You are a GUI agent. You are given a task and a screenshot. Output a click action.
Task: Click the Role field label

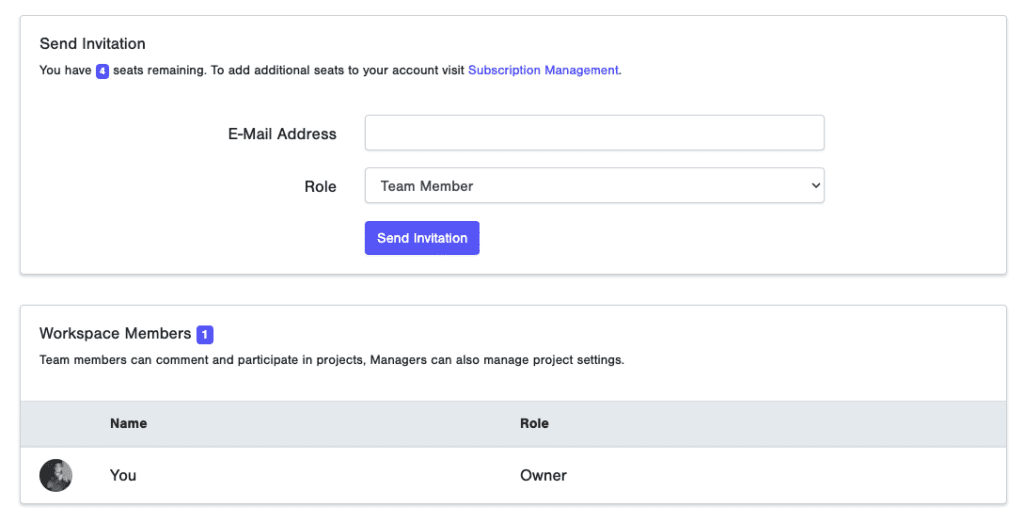(x=321, y=187)
